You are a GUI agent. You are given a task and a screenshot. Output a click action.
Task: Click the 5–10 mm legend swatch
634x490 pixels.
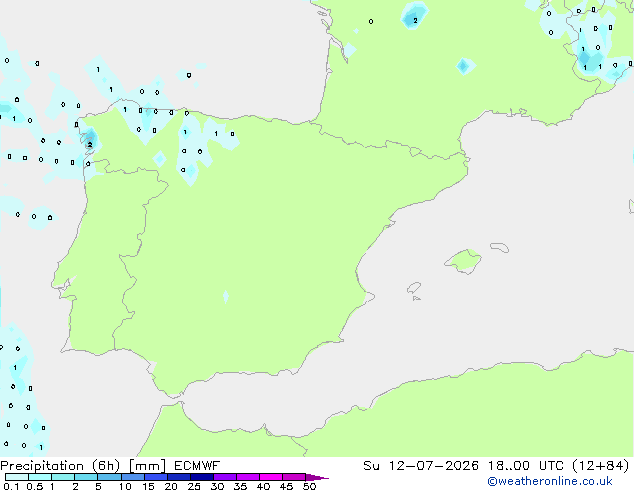tap(110, 477)
